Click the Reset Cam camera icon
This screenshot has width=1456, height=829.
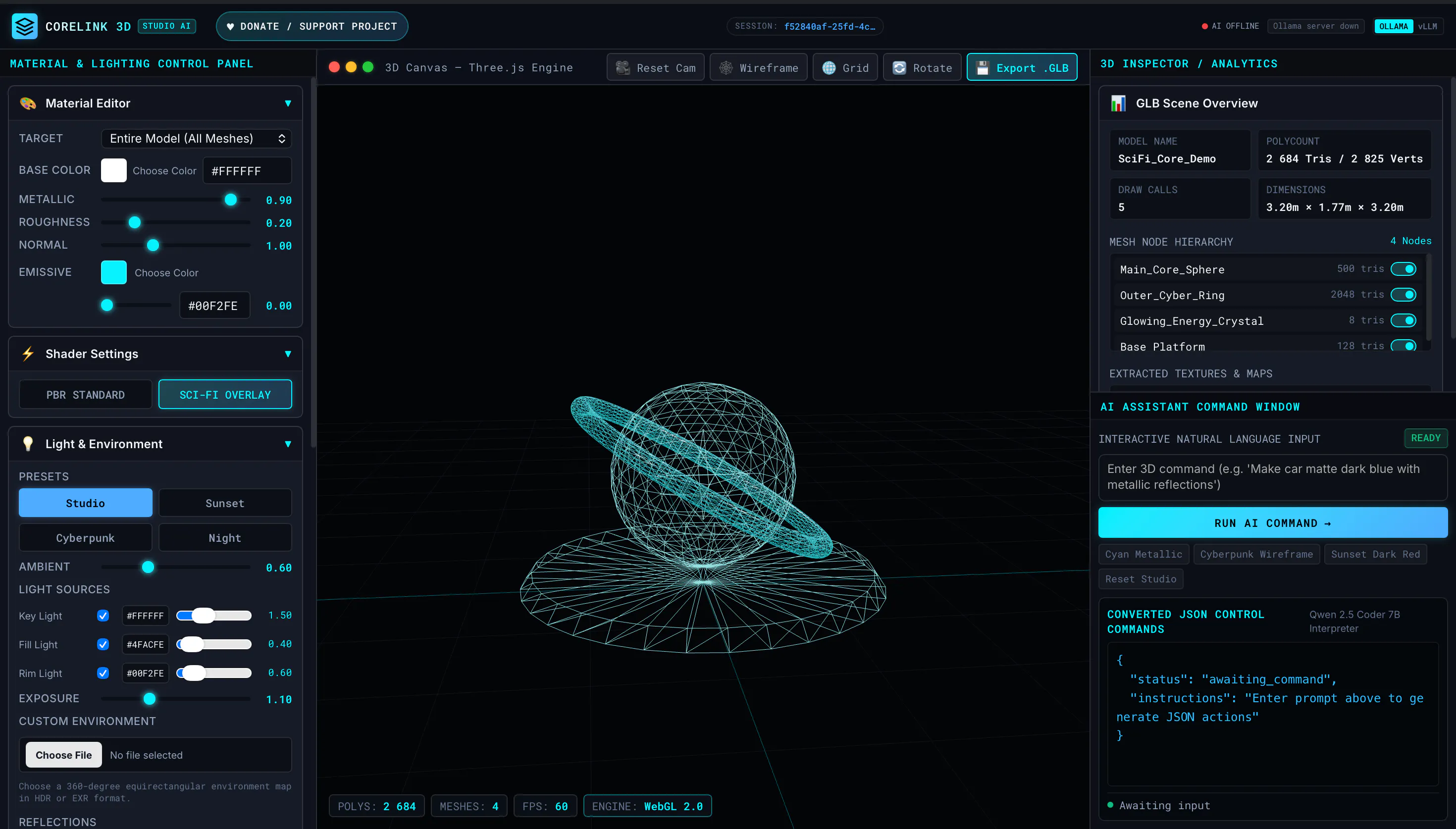click(623, 68)
